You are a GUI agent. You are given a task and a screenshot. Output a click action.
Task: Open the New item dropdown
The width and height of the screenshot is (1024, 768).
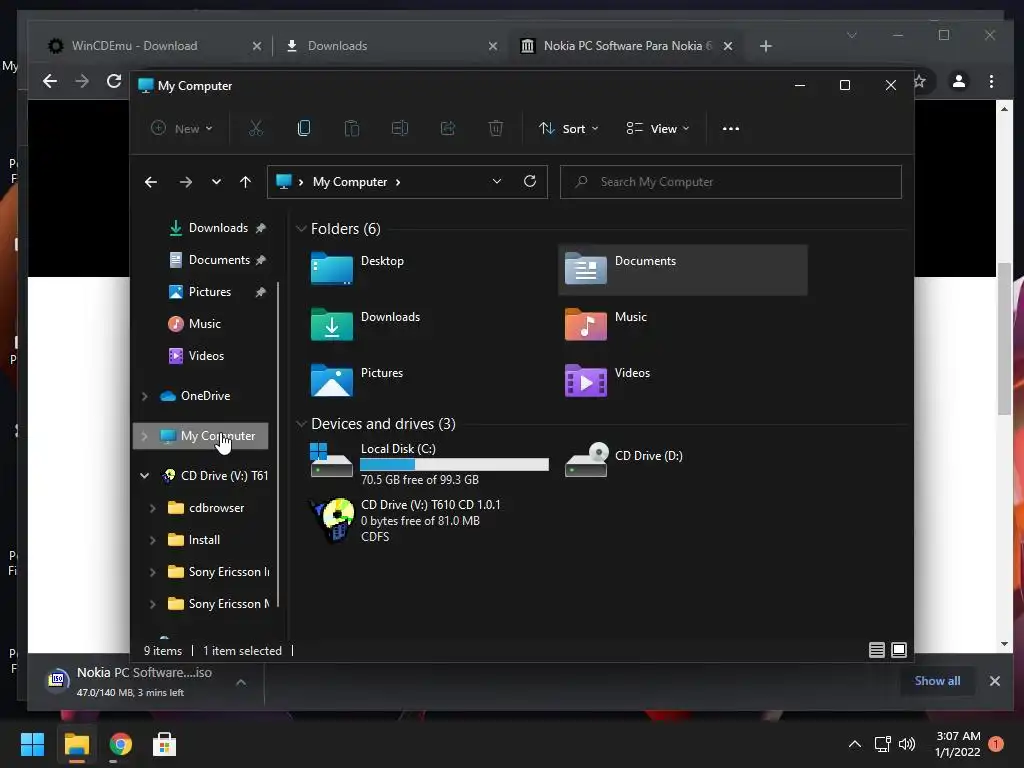[182, 129]
